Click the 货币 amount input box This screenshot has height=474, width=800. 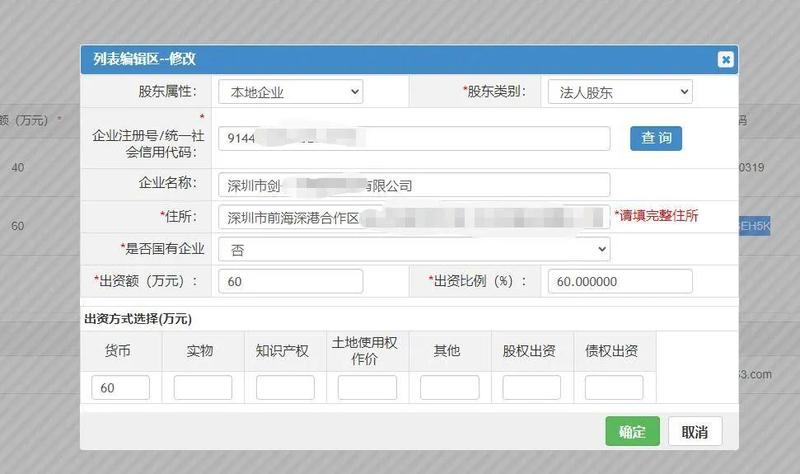(120, 387)
